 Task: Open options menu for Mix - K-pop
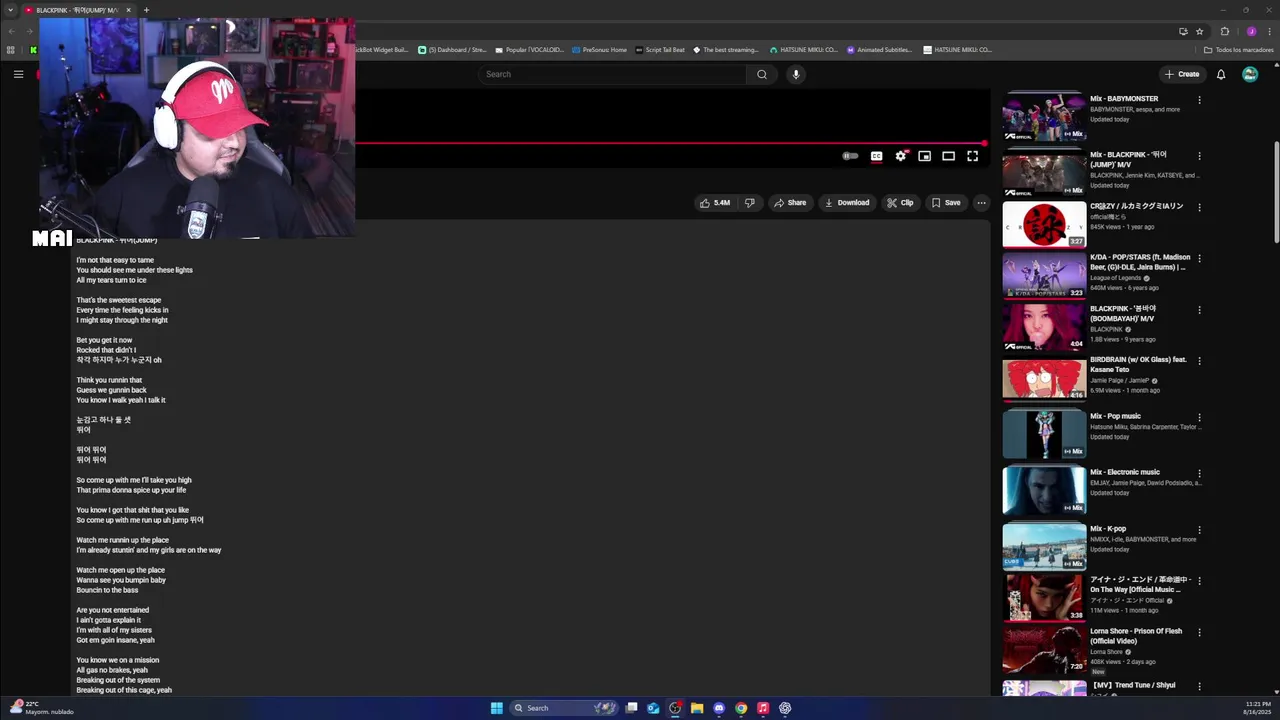click(1199, 530)
